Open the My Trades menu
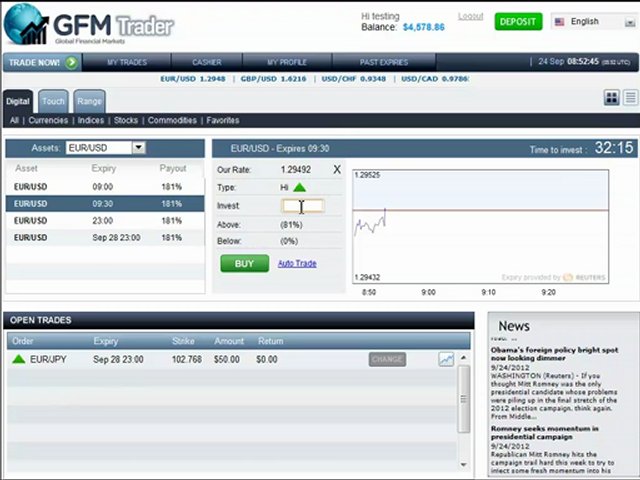The width and height of the screenshot is (640, 480). pyautogui.click(x=127, y=62)
